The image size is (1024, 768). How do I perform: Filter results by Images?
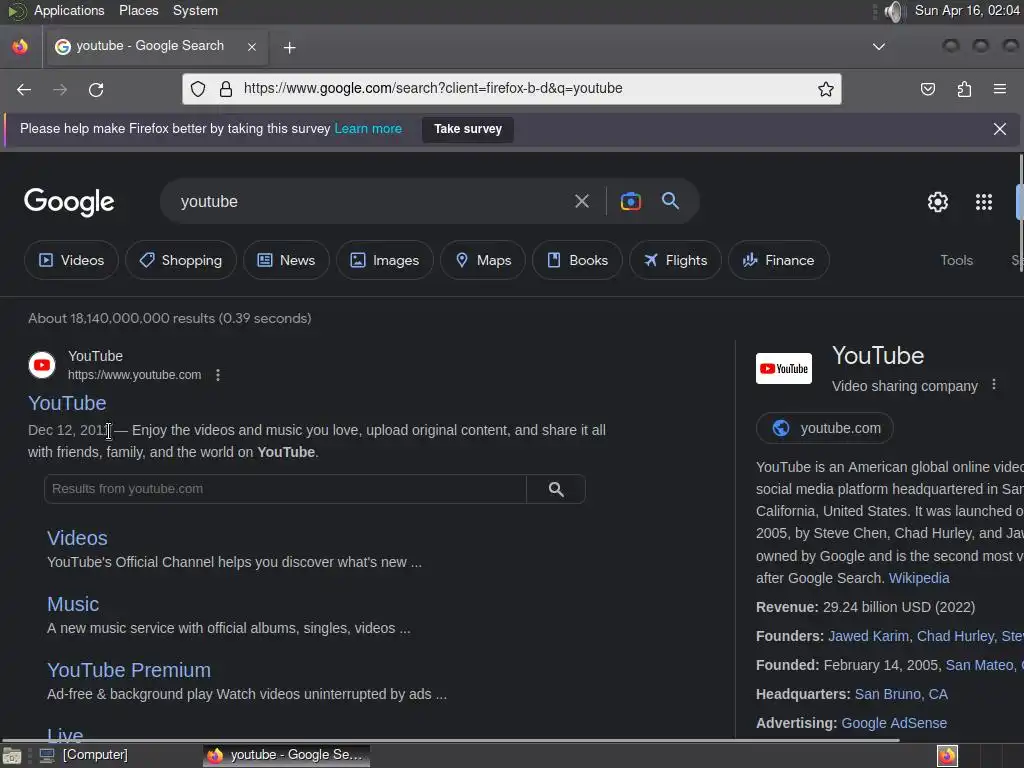tap(385, 260)
